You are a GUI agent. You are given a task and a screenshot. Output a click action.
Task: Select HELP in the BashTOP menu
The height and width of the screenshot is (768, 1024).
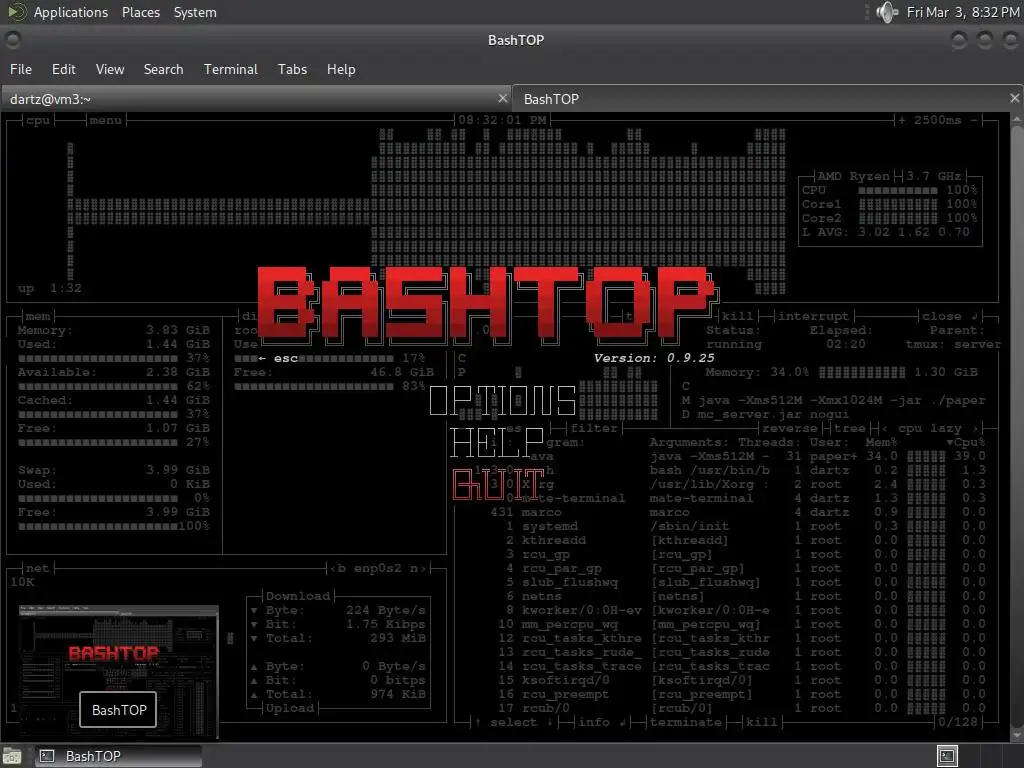(497, 442)
